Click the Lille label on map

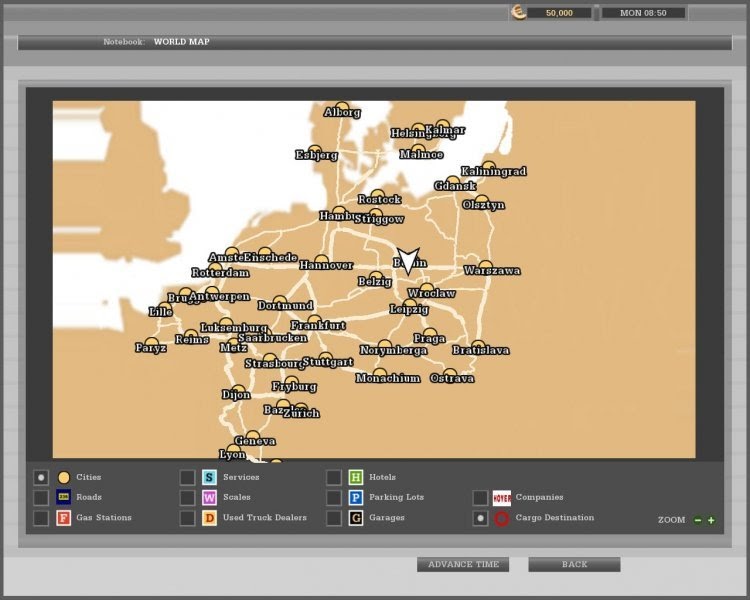(x=161, y=312)
